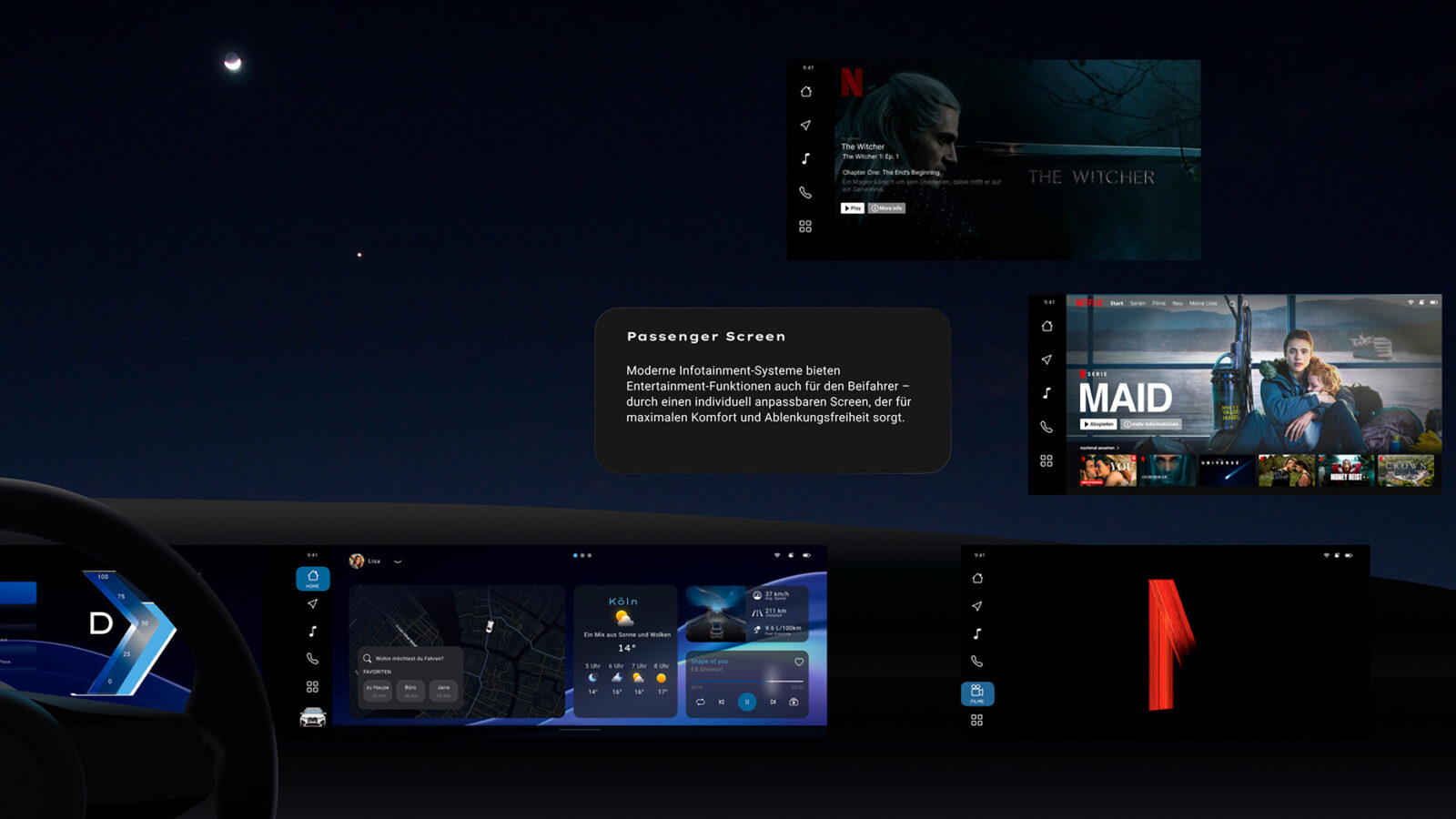Click WiFi icon in dashboard status bar
Screen dimensions: 1456x819
(x=777, y=555)
